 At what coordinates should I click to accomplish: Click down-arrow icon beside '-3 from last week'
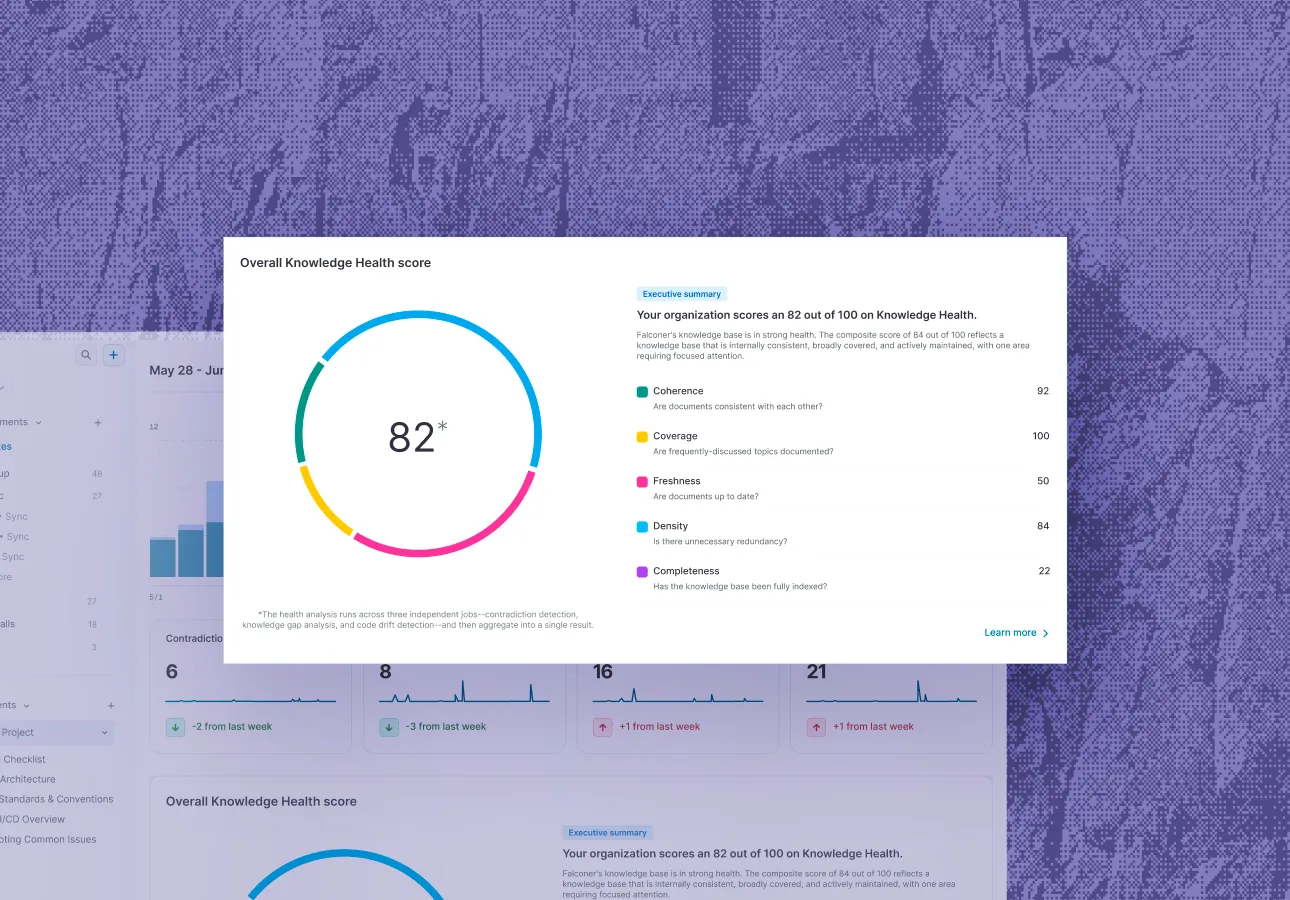[390, 727]
